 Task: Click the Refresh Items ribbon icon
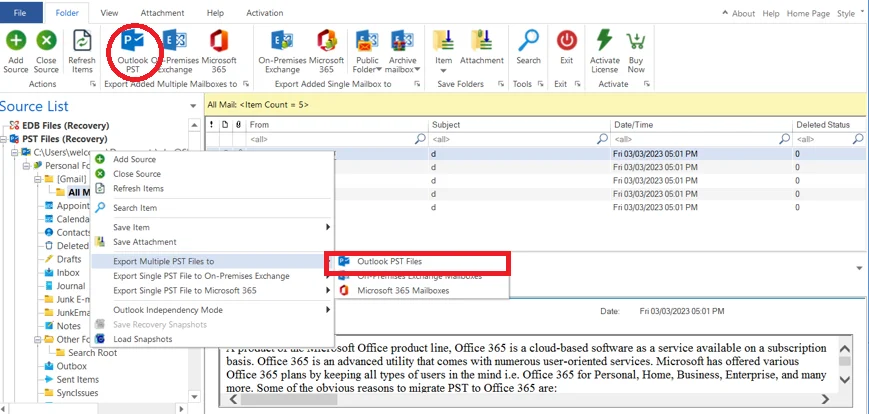pyautogui.click(x=82, y=40)
